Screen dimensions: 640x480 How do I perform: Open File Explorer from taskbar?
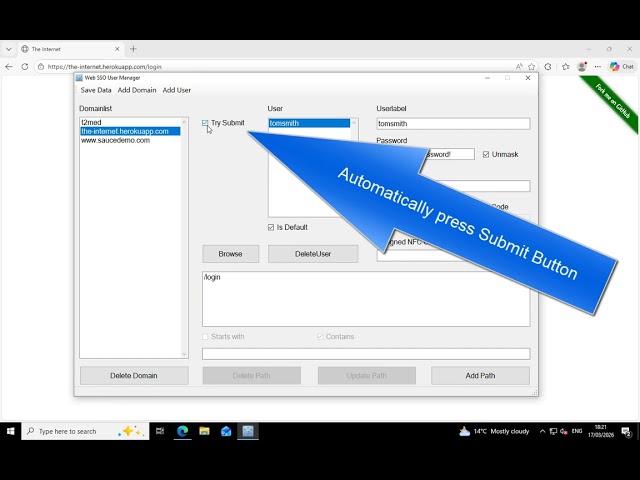[x=204, y=431]
